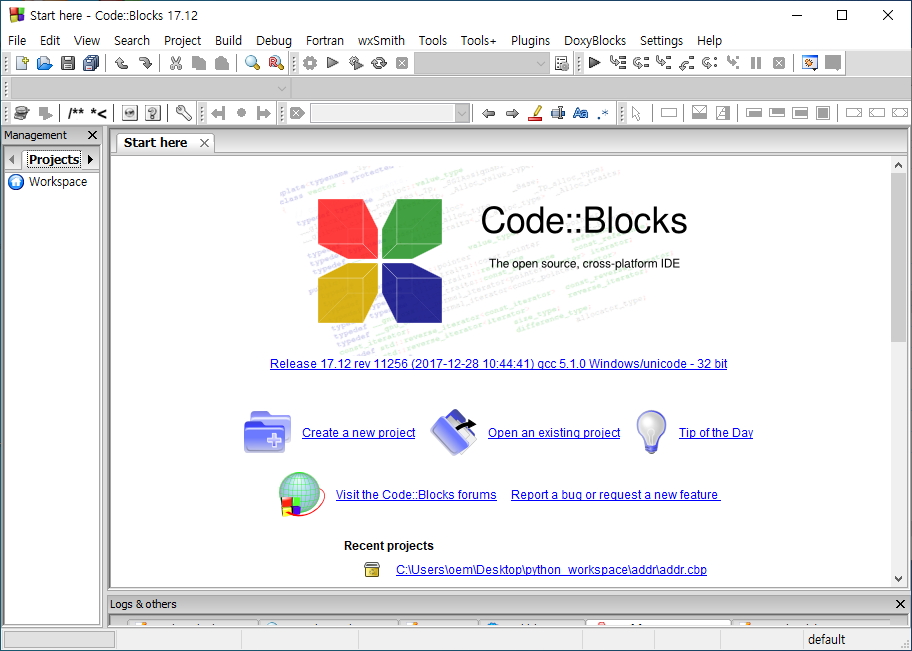Toggle match case Aa option
The height and width of the screenshot is (651, 912).
pos(580,113)
